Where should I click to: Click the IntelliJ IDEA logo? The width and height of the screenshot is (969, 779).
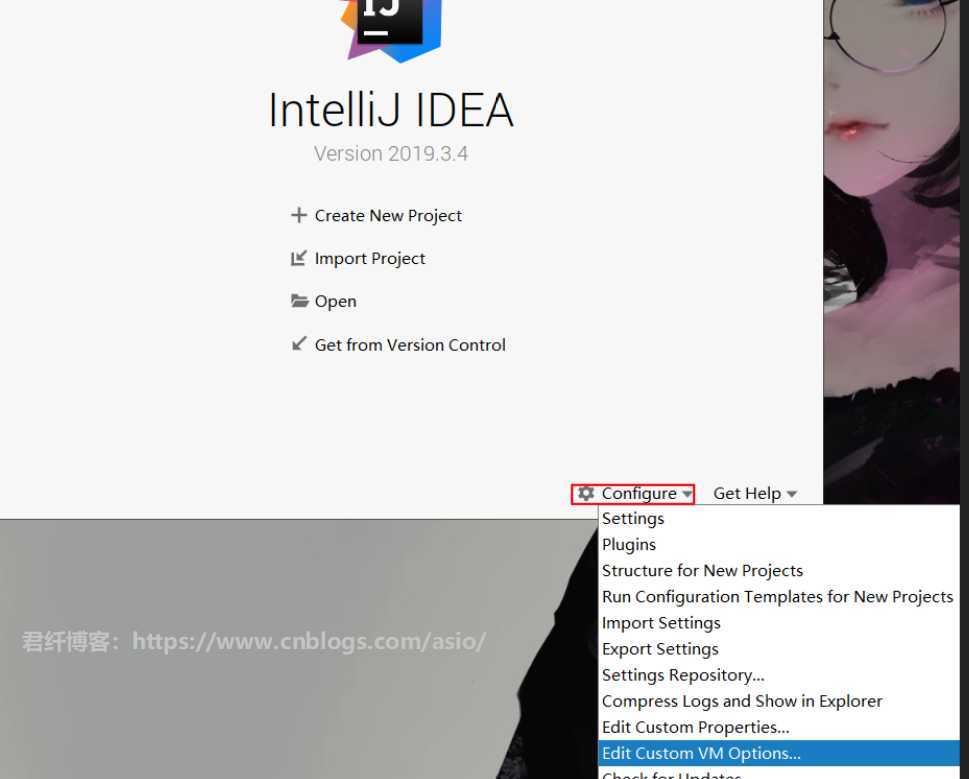click(391, 29)
